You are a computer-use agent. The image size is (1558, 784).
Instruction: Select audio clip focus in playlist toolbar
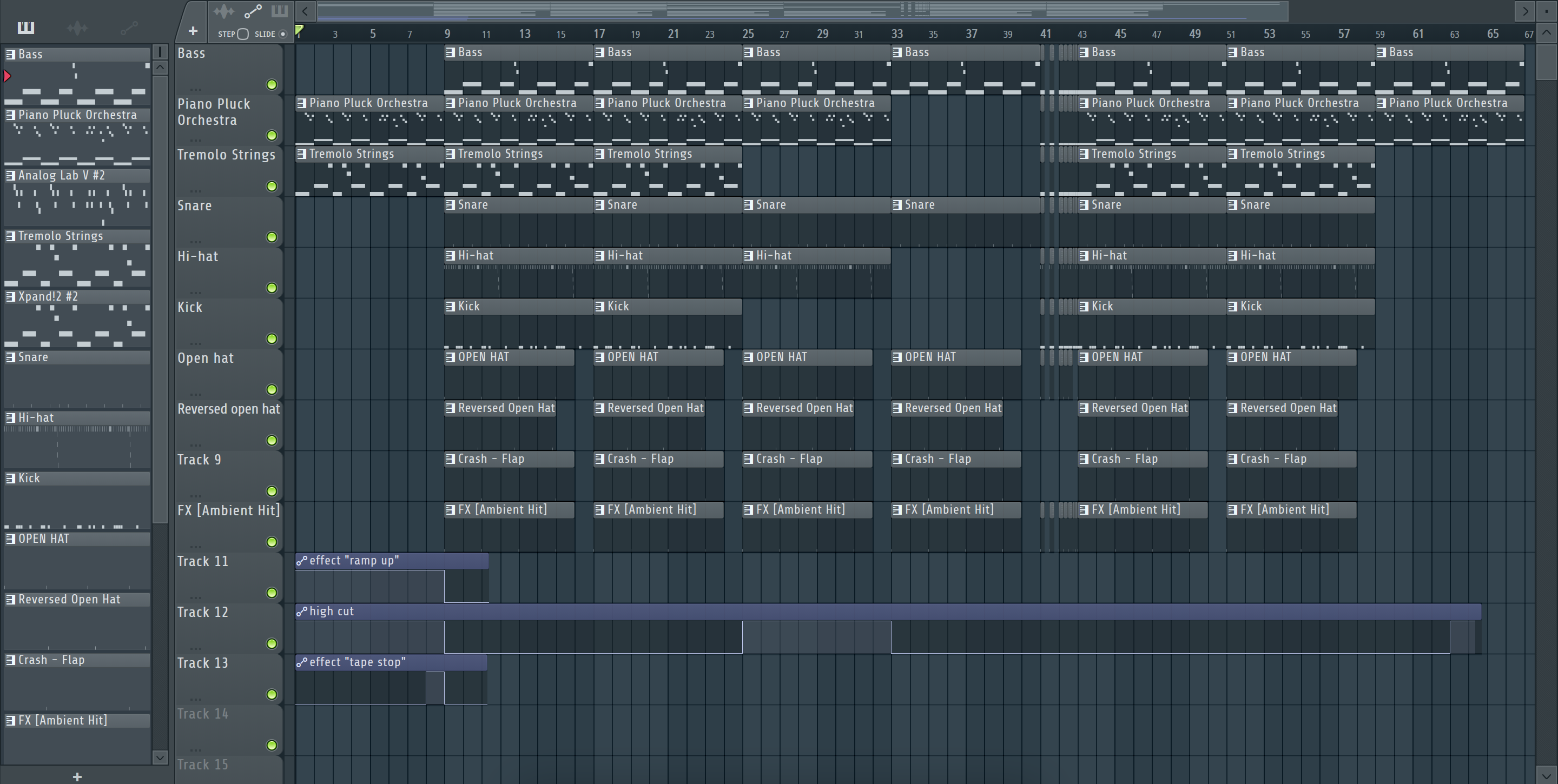tap(223, 11)
